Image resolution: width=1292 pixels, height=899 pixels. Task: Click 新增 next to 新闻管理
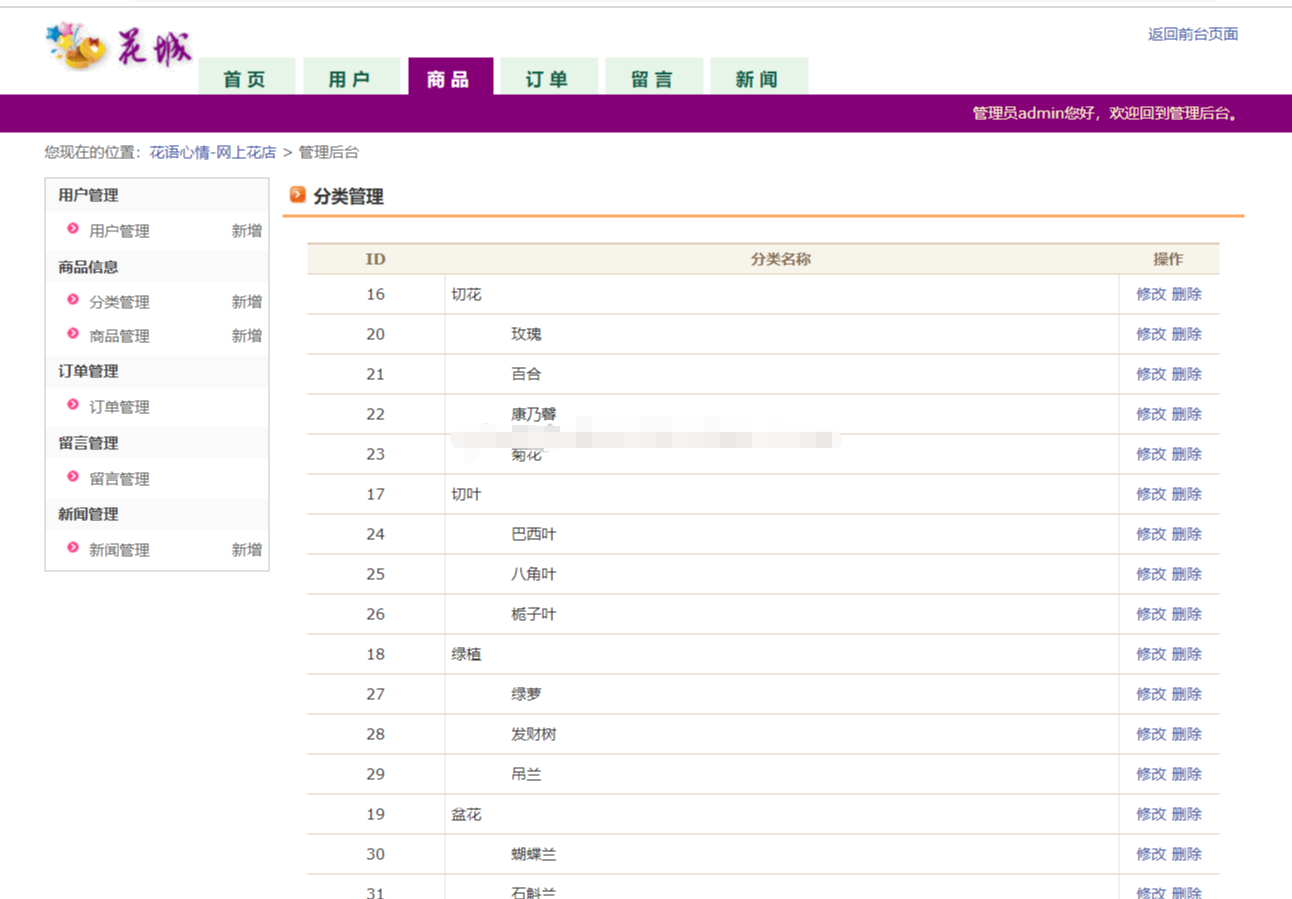click(247, 550)
